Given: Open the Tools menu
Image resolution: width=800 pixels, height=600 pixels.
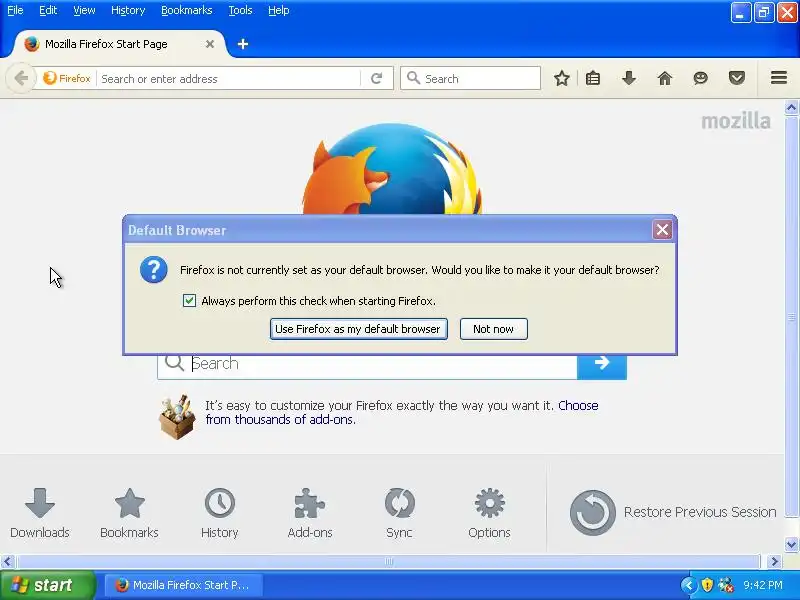Looking at the screenshot, I should [x=240, y=10].
